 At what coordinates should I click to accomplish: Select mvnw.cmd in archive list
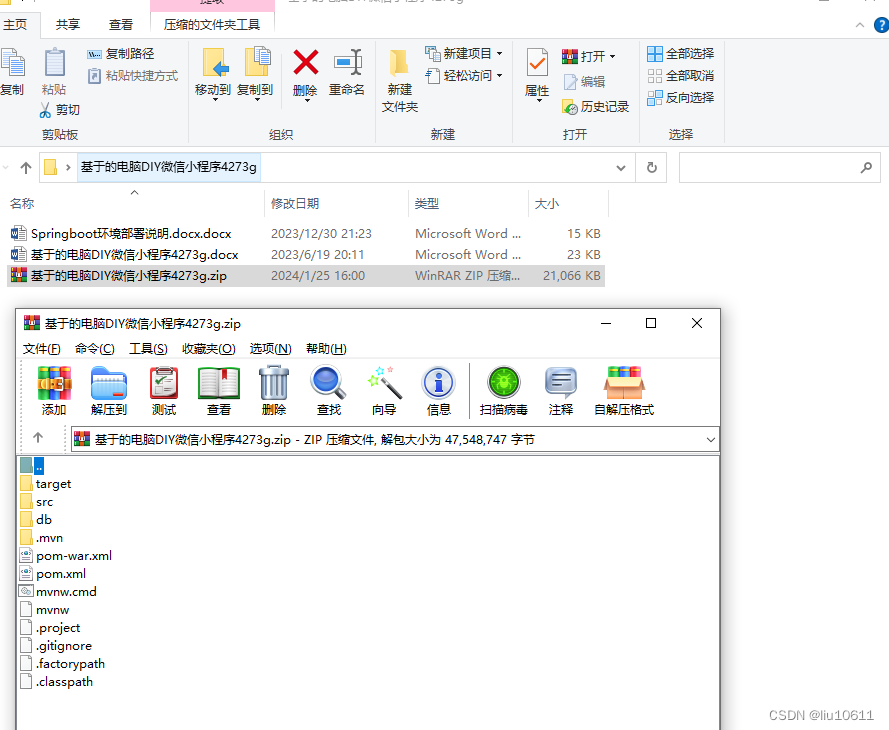[58, 592]
